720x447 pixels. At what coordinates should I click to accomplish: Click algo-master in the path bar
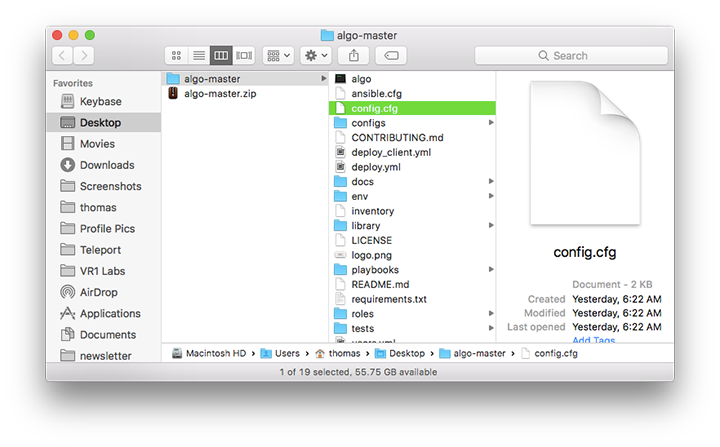coord(472,353)
